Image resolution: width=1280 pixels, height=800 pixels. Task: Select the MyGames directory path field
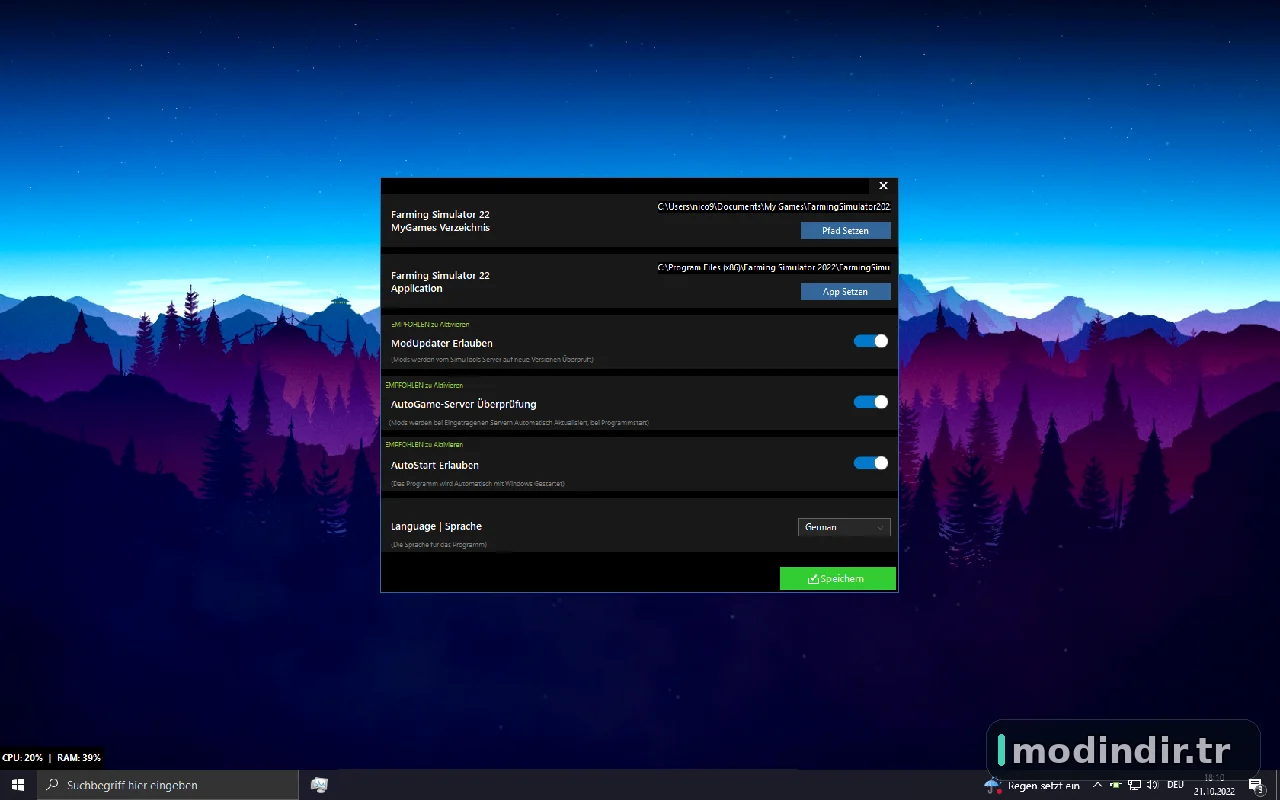(773, 206)
